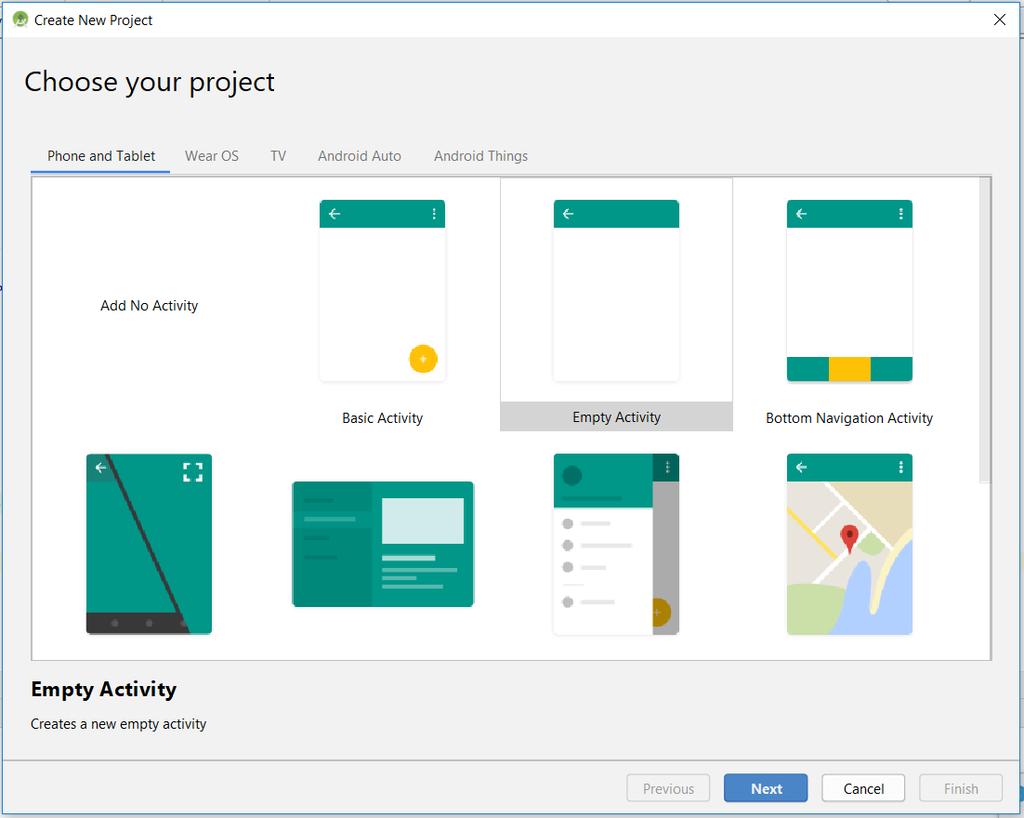Click the Basic Activity label
Screen dimensions: 1024x818
pos(382,418)
